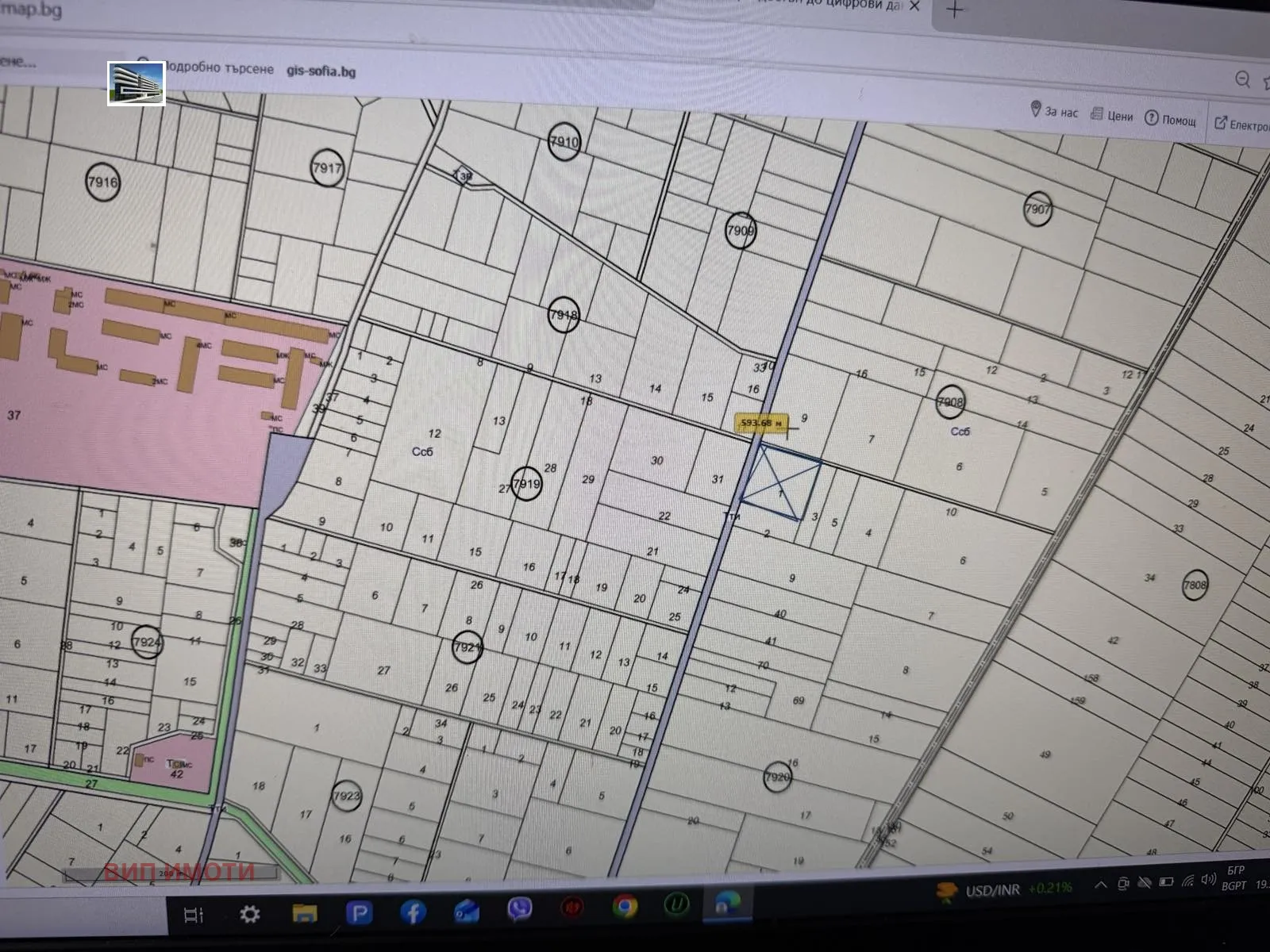This screenshot has height=952, width=1270.
Task: Click the gis-sofia.bg link
Action: pos(321,71)
